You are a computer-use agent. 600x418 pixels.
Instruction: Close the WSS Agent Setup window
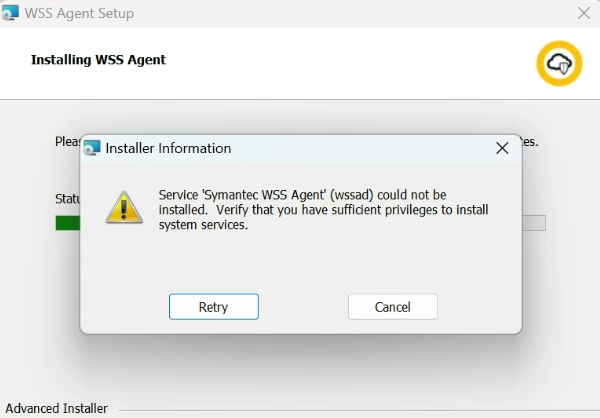tap(584, 14)
